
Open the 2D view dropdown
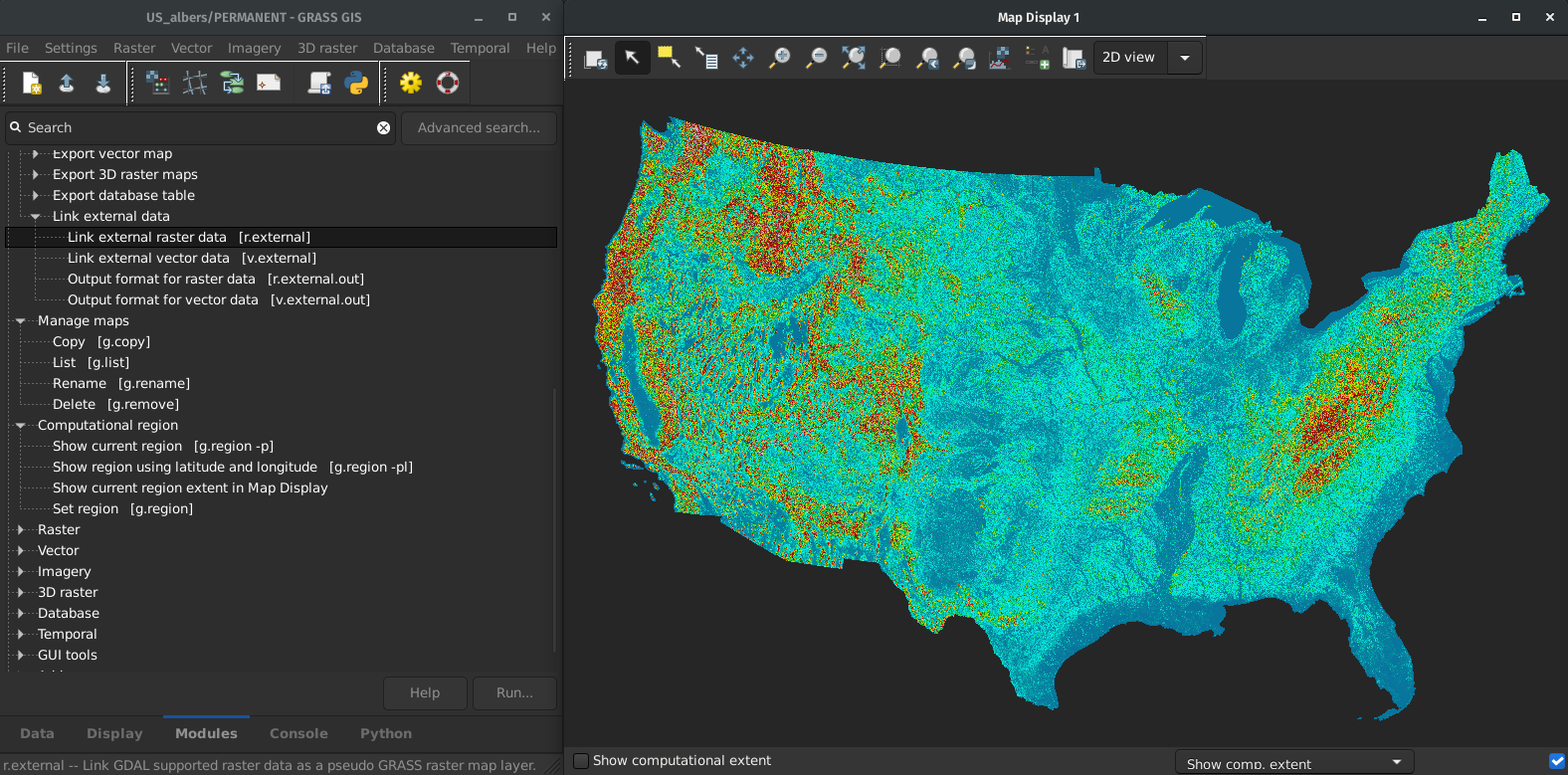(x=1184, y=58)
